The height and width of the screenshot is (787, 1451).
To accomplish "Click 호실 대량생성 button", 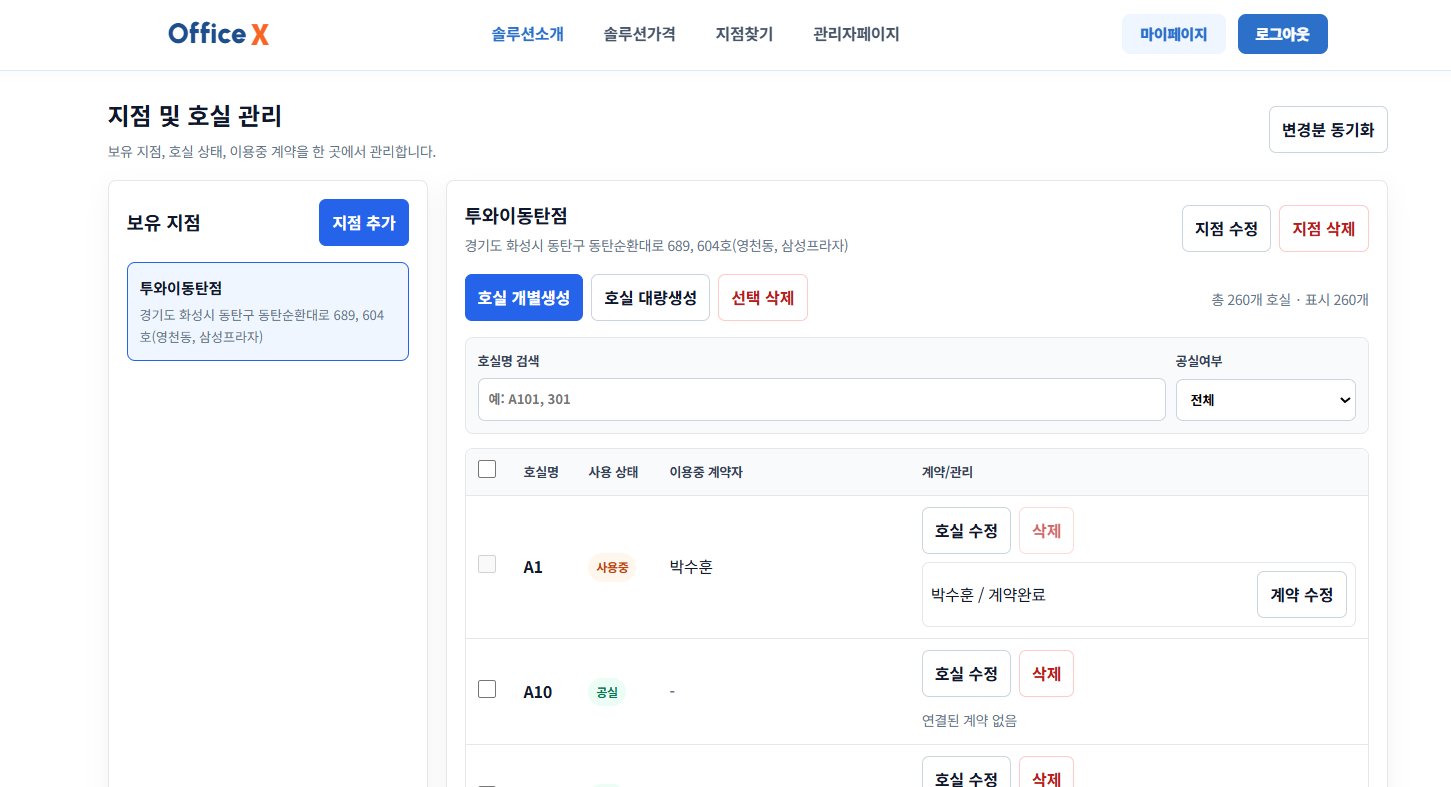I will pyautogui.click(x=650, y=298).
